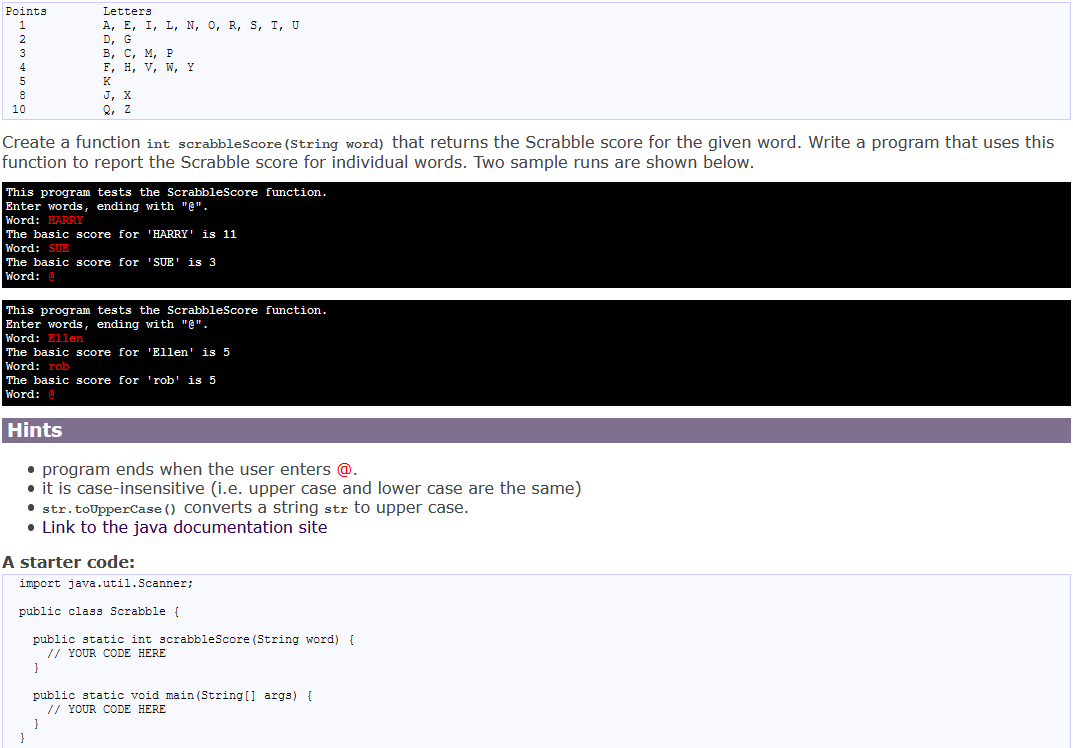
Task: Click 'YOUR CODE HERE' comment under main method
Action: (x=106, y=710)
